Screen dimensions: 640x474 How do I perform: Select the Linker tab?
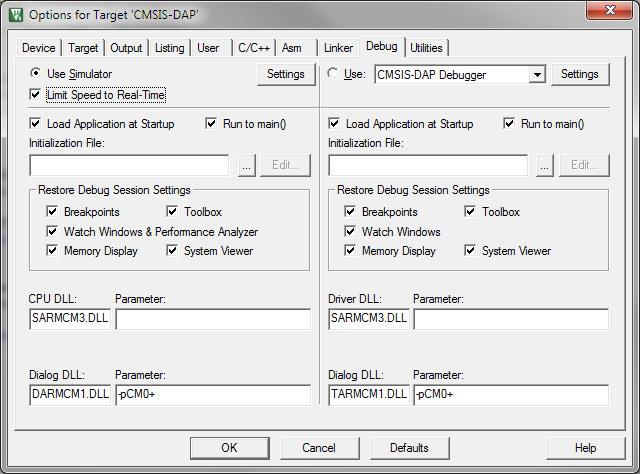click(338, 48)
